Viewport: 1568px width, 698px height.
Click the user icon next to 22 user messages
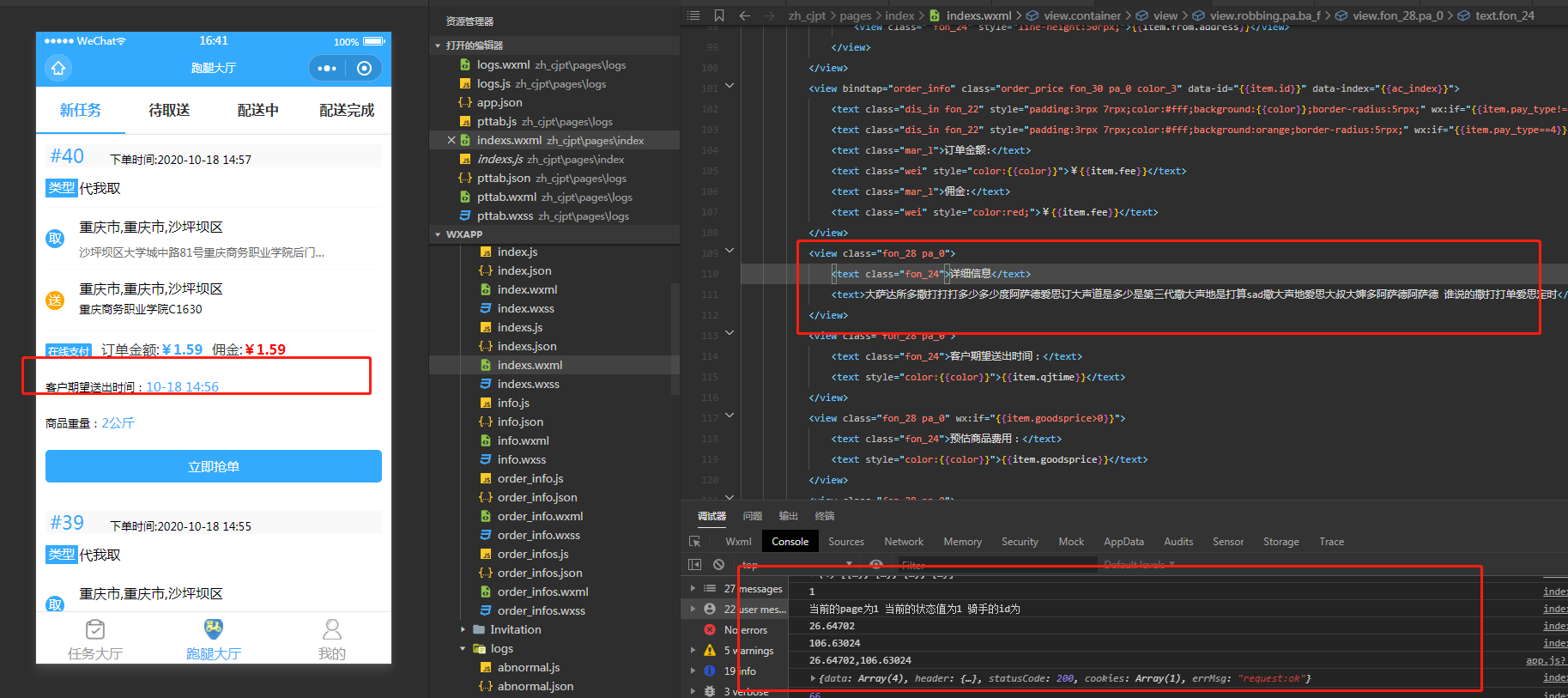pyautogui.click(x=710, y=609)
